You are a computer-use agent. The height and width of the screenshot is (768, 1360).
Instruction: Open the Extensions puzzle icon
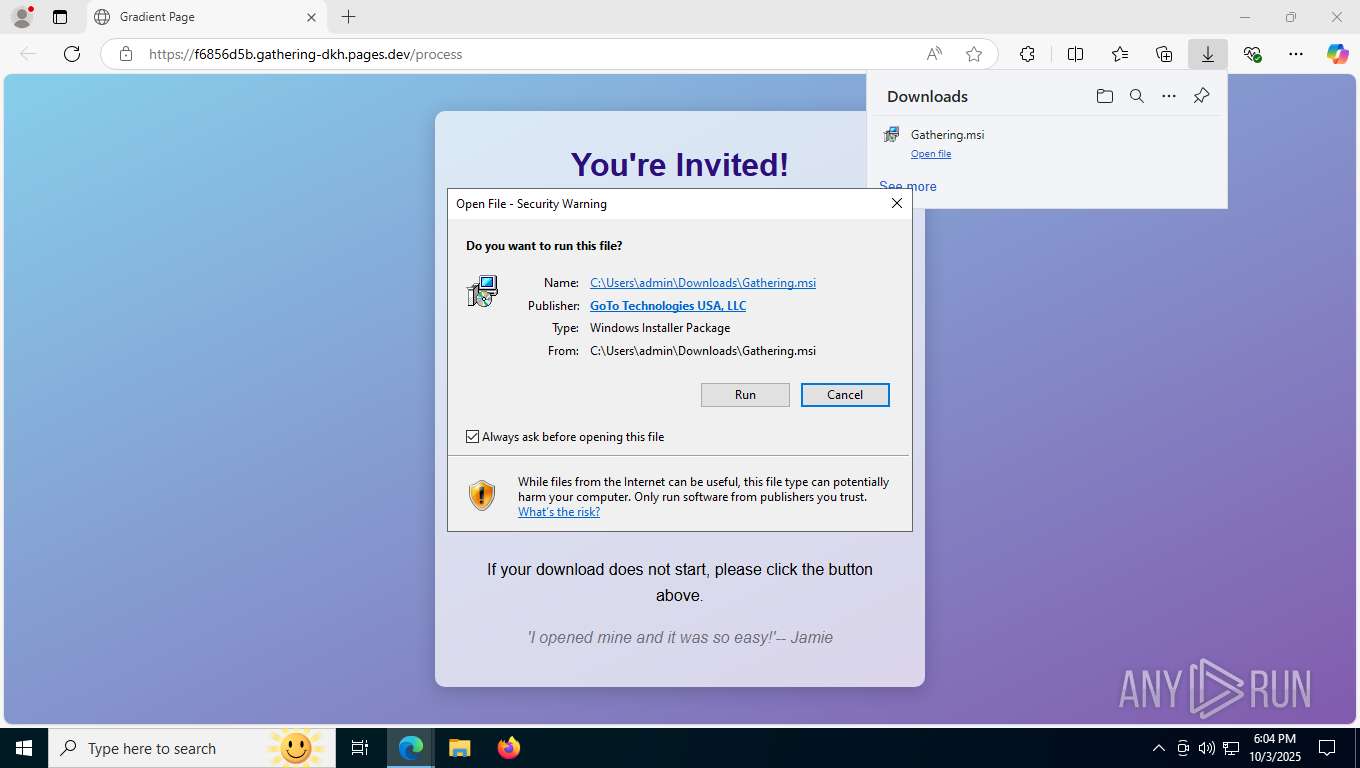tap(1027, 54)
